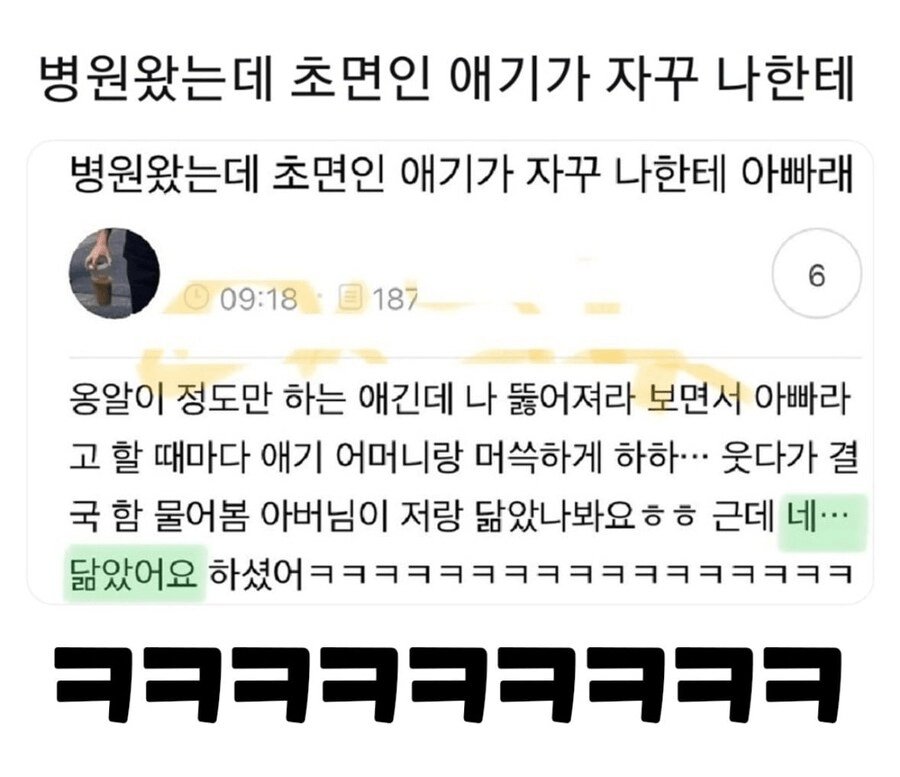
Task: Select the 09:18 post timestamp
Action: click(259, 299)
